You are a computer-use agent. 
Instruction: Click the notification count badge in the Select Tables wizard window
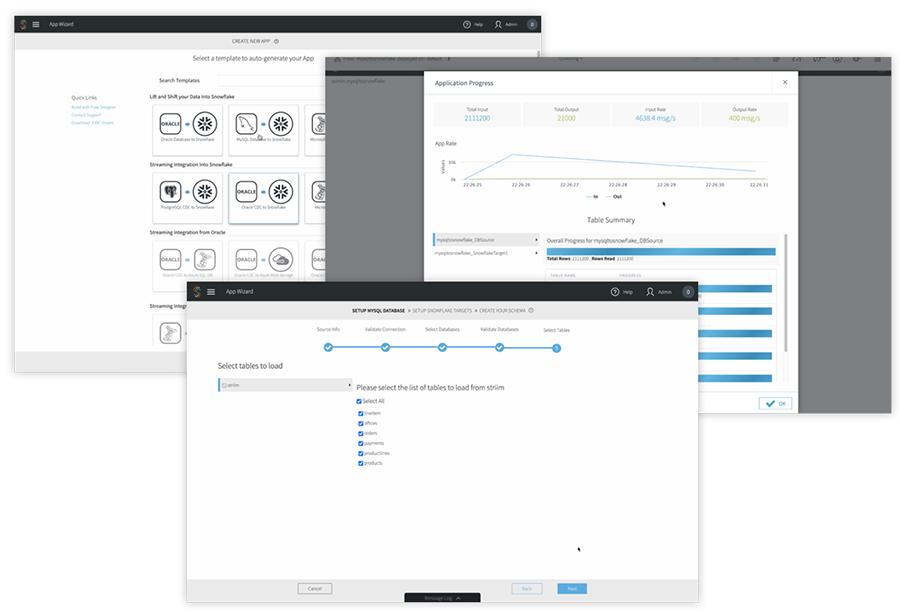coord(688,292)
